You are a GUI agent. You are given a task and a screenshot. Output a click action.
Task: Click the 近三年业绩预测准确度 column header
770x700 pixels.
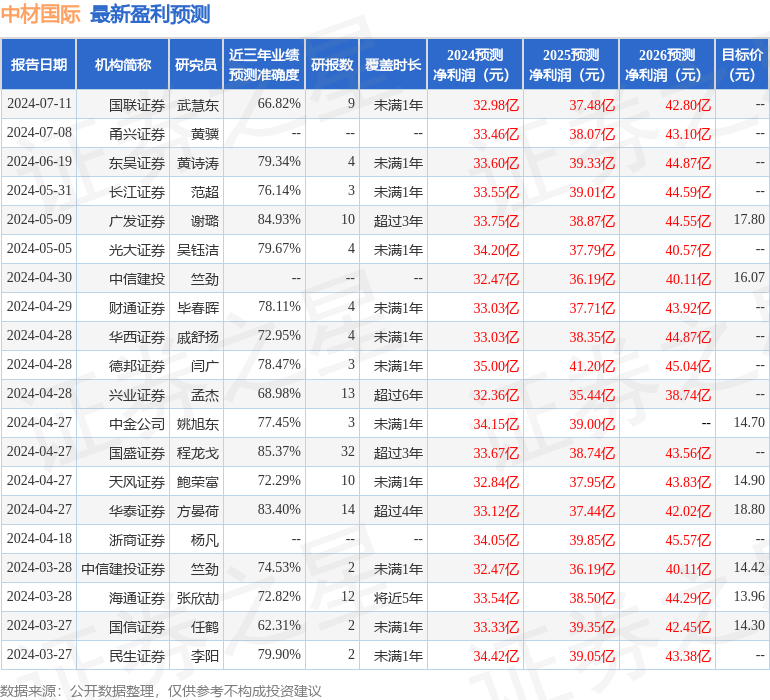264,64
